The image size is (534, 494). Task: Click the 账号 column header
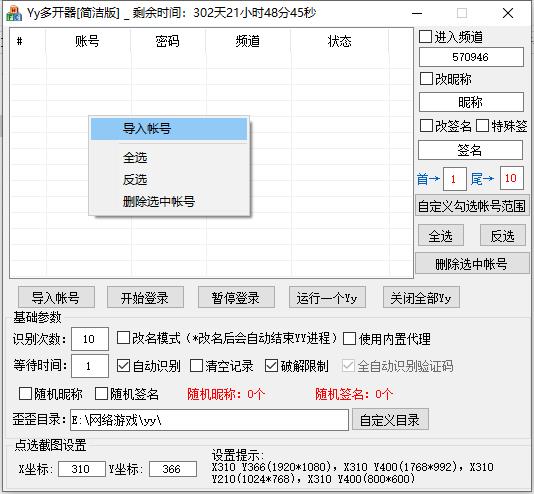(x=88, y=41)
